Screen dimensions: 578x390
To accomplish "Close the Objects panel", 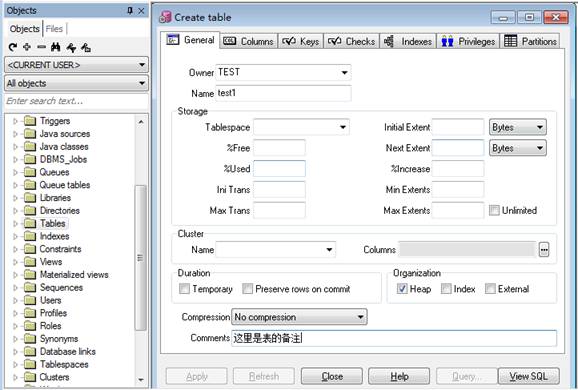I will [x=141, y=11].
